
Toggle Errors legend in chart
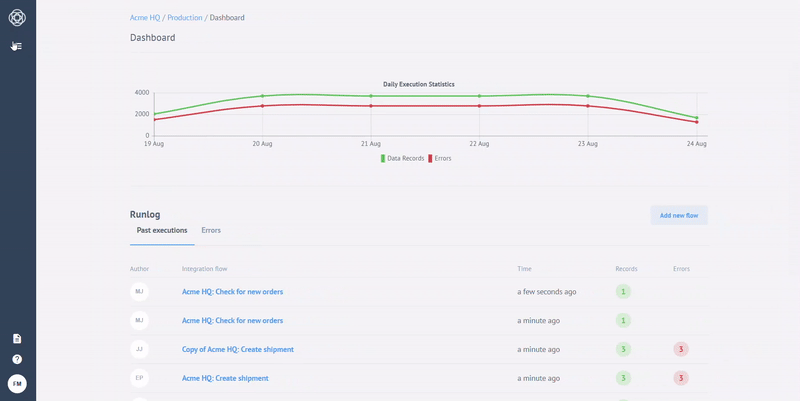(440, 158)
